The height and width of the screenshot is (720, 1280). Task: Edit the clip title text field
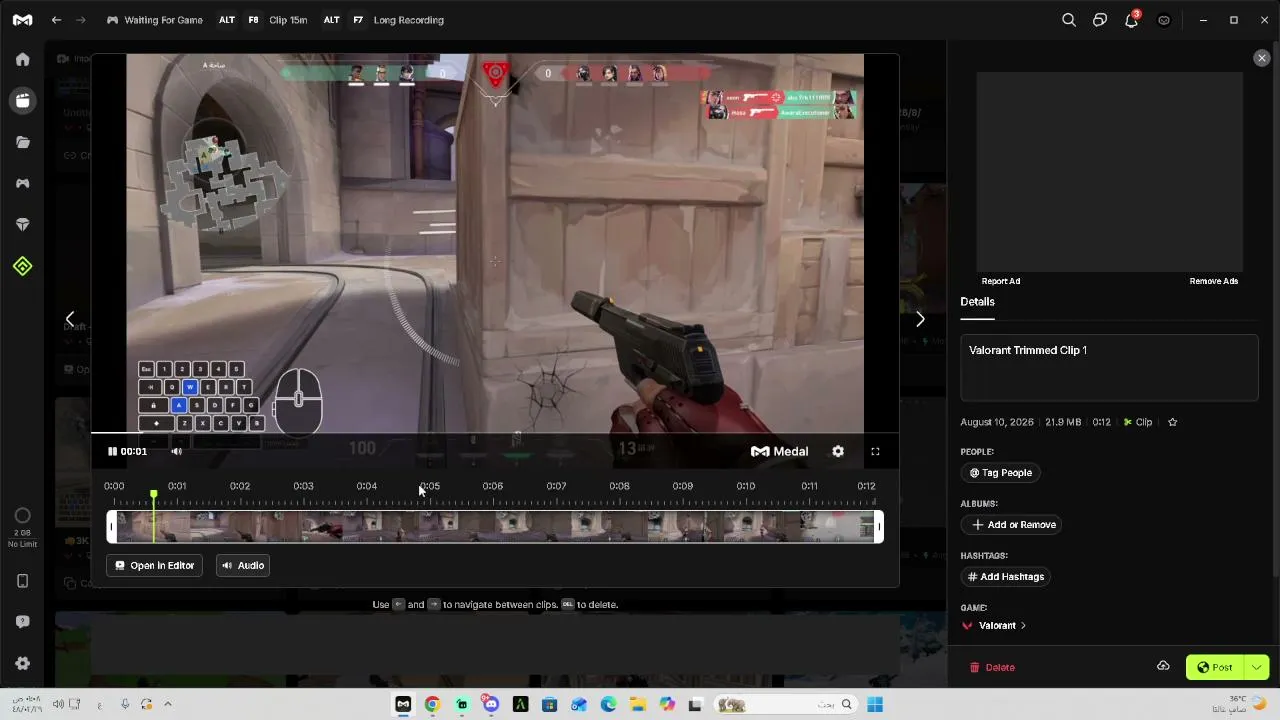click(x=1109, y=367)
